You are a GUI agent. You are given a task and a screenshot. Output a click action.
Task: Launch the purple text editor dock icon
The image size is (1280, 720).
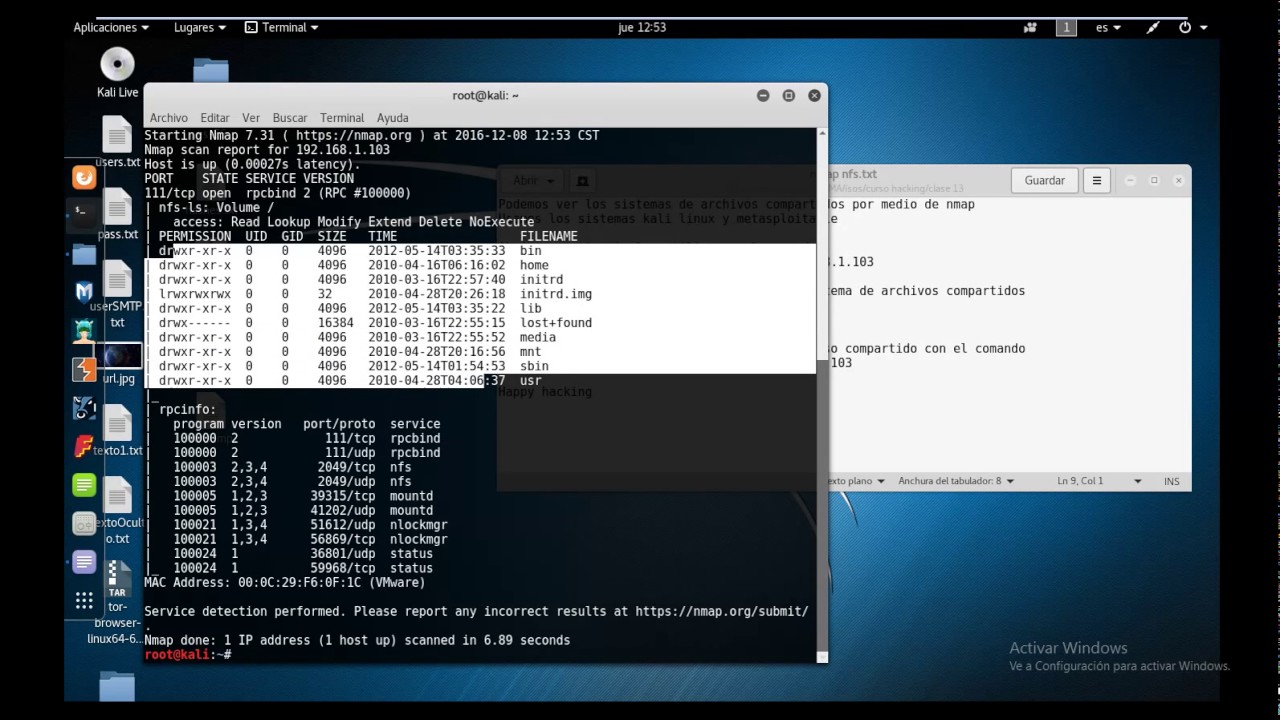tap(84, 562)
